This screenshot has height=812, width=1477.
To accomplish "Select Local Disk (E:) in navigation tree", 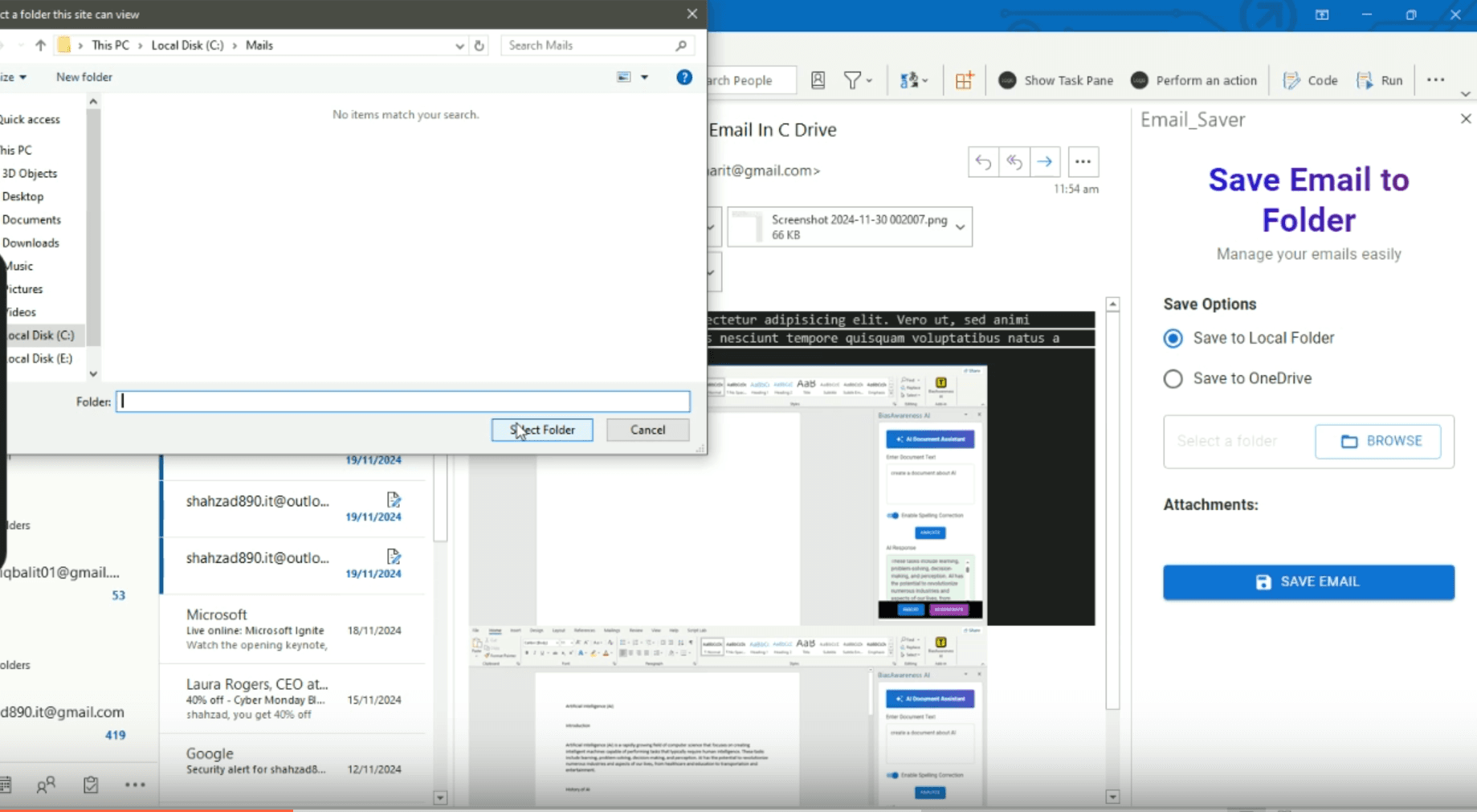I will pyautogui.click(x=39, y=358).
